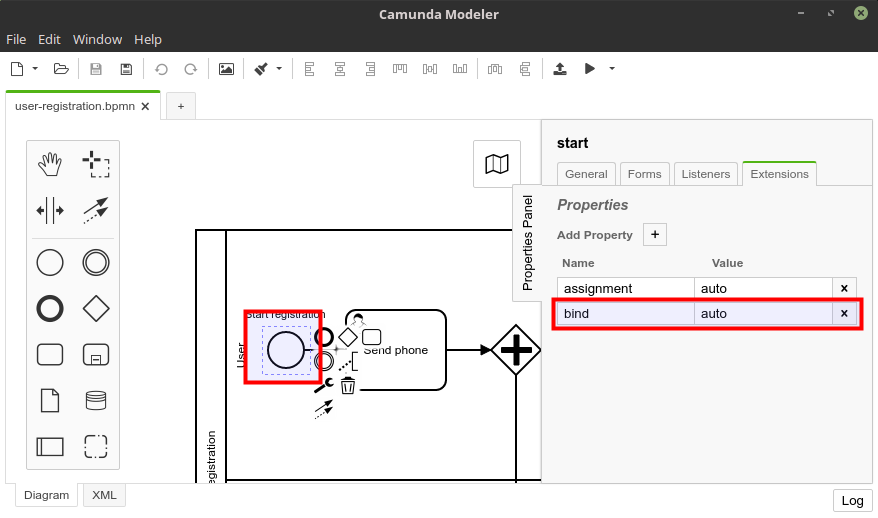
Task: Click the Save As toolbar icon
Action: tap(126, 69)
